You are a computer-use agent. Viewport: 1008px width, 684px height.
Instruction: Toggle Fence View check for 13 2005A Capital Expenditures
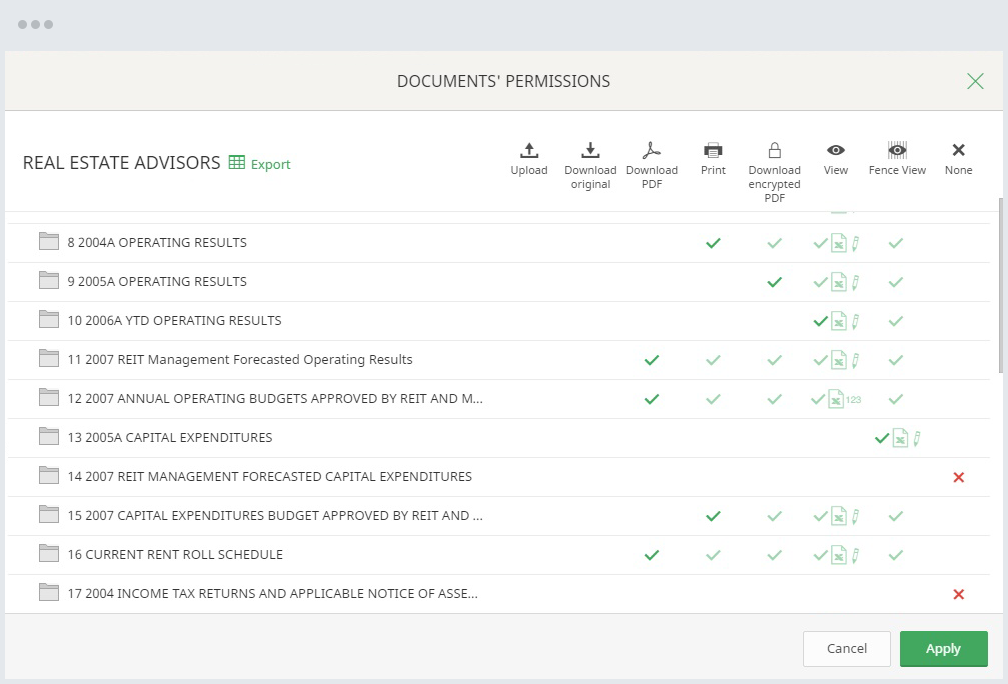point(882,438)
